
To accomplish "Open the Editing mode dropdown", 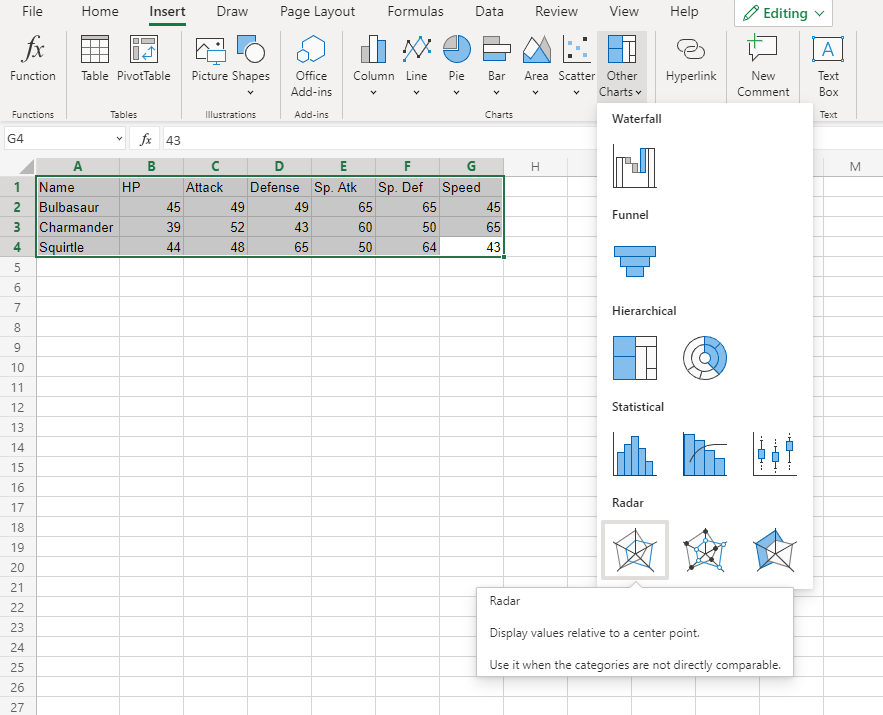I will tap(784, 13).
